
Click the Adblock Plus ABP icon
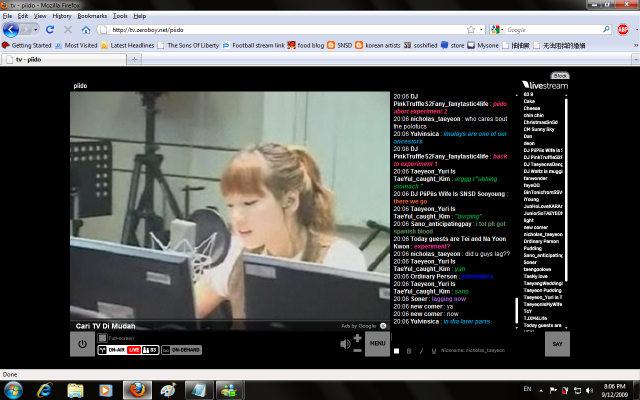(x=622, y=30)
